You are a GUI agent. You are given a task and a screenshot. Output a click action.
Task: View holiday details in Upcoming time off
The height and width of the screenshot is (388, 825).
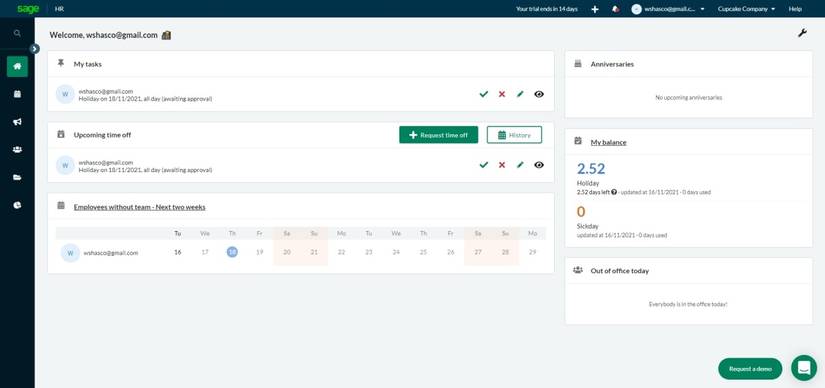click(x=539, y=165)
